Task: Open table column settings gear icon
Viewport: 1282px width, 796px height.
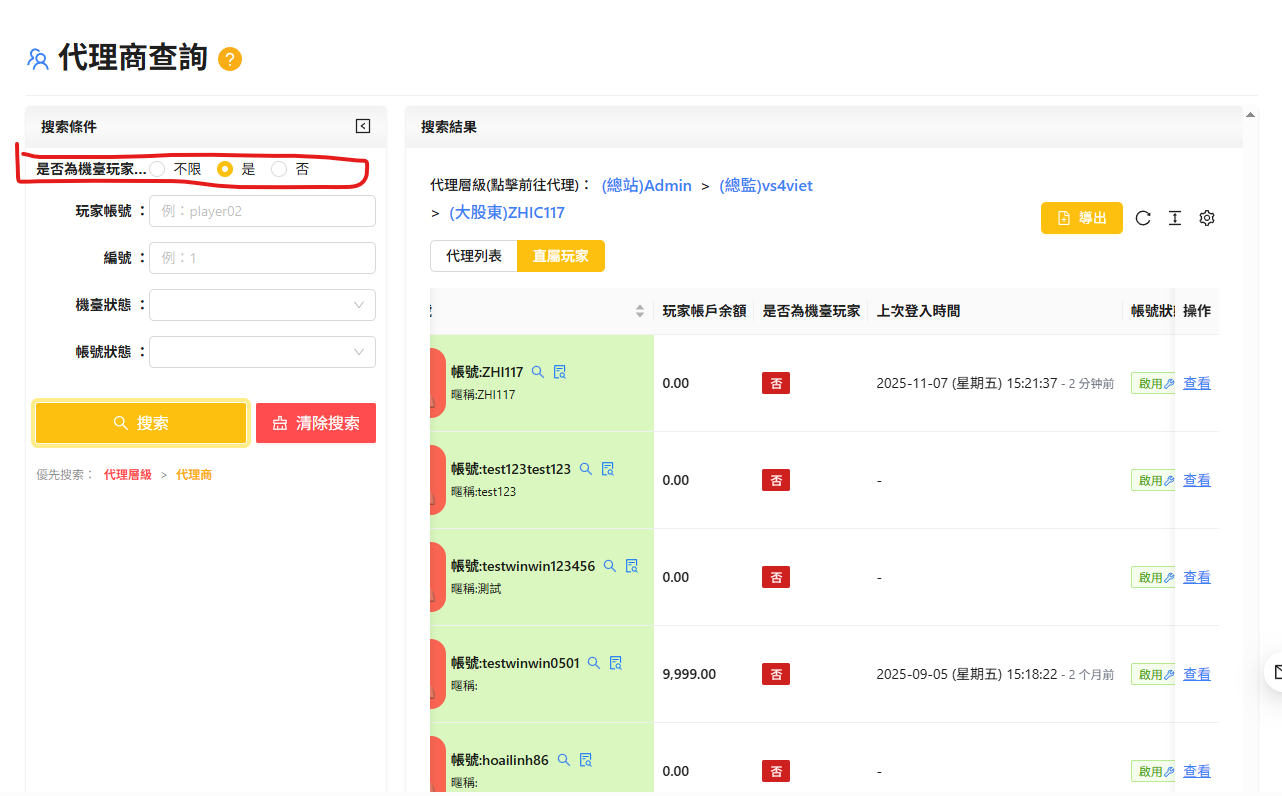Action: click(x=1207, y=218)
